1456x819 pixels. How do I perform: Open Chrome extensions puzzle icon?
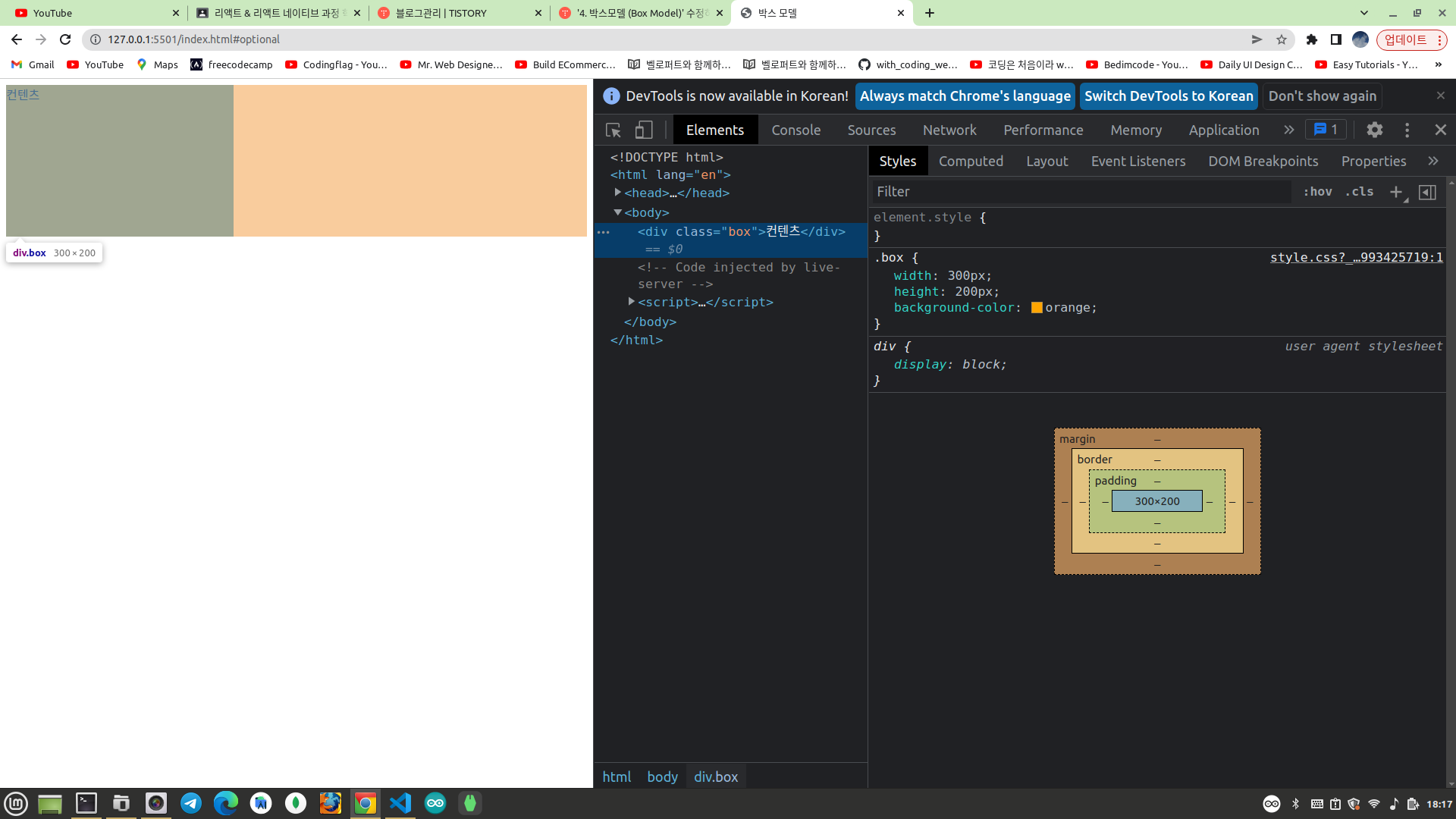point(1312,39)
